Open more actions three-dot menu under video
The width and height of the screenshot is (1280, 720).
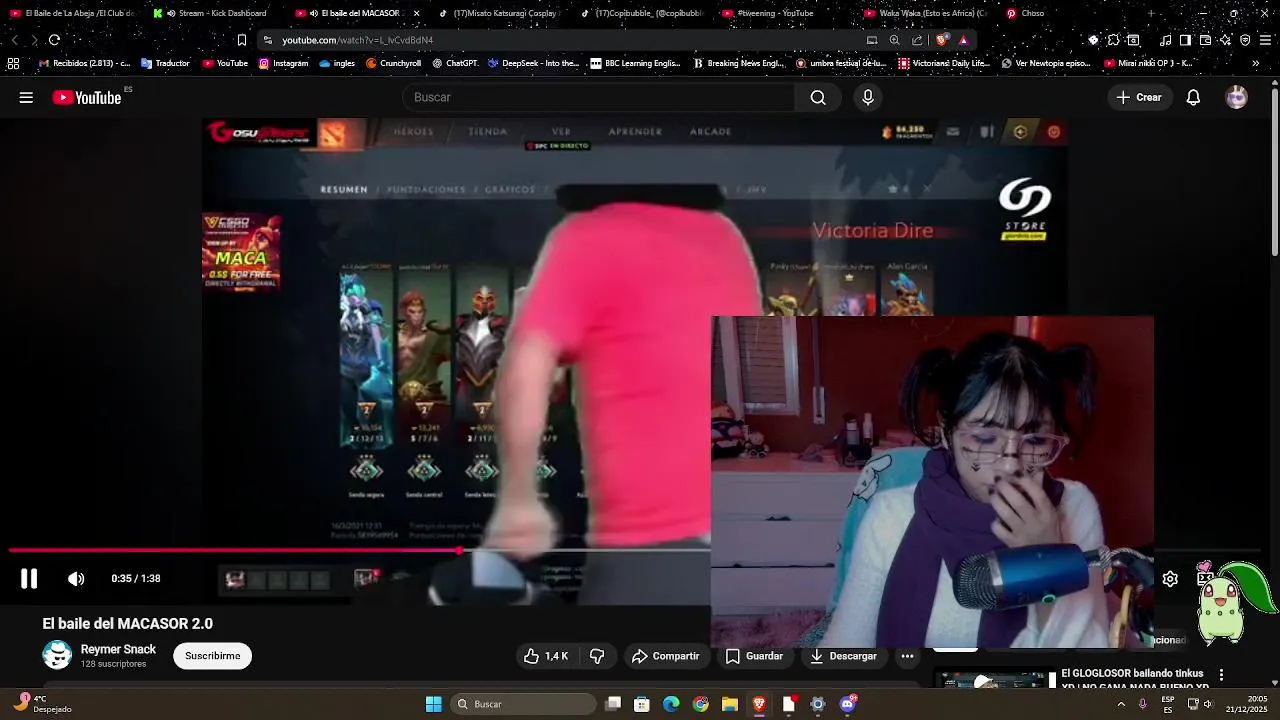907,656
